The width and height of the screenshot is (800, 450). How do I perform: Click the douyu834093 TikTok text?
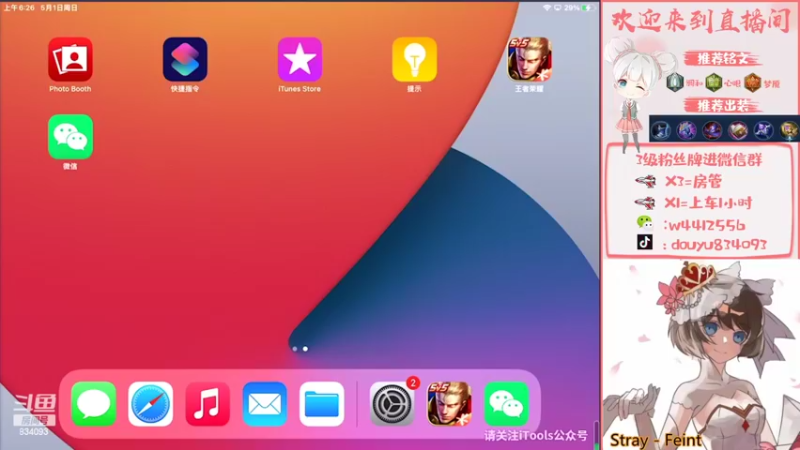click(x=718, y=245)
